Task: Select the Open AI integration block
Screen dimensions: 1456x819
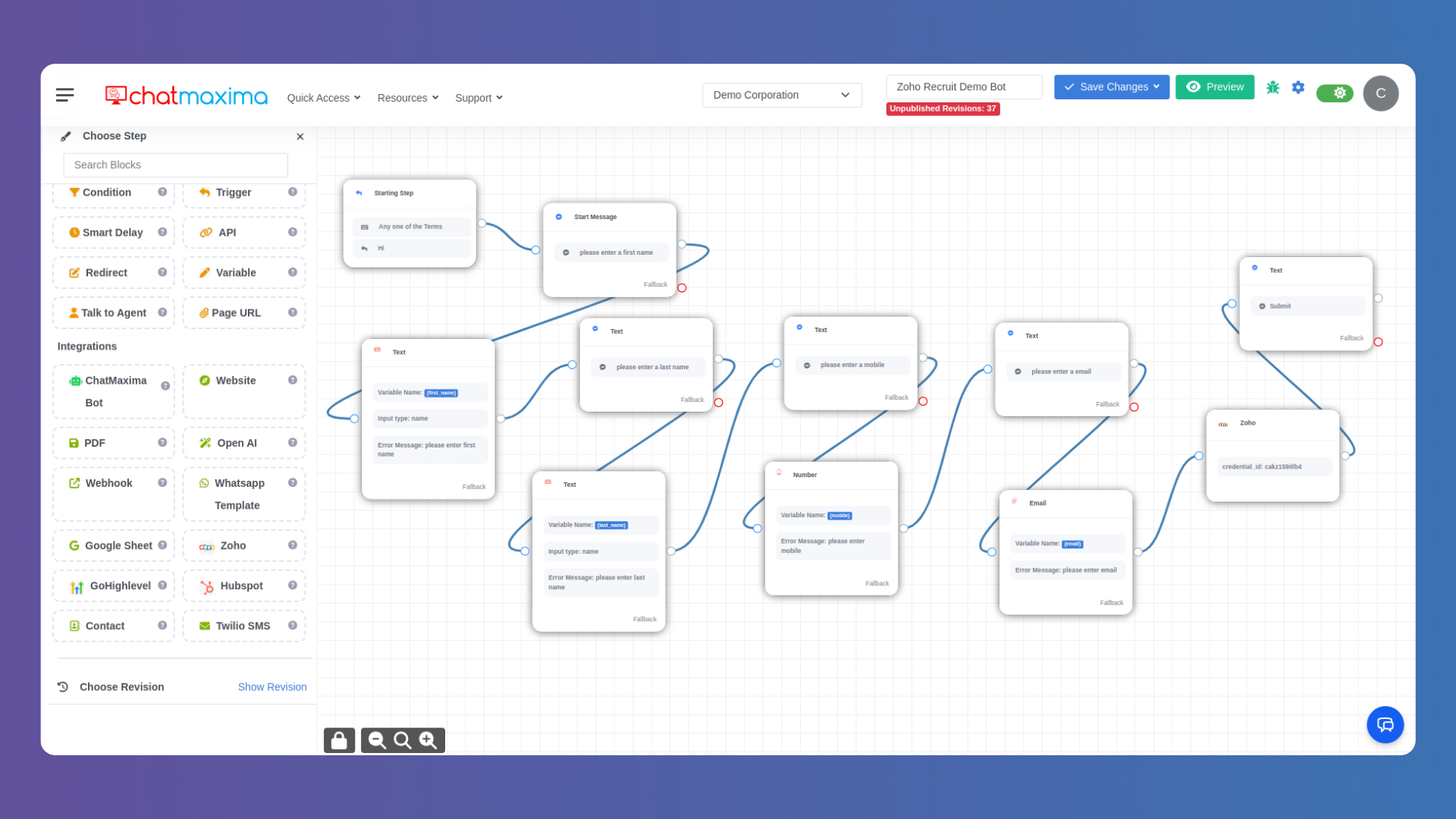Action: click(x=237, y=443)
